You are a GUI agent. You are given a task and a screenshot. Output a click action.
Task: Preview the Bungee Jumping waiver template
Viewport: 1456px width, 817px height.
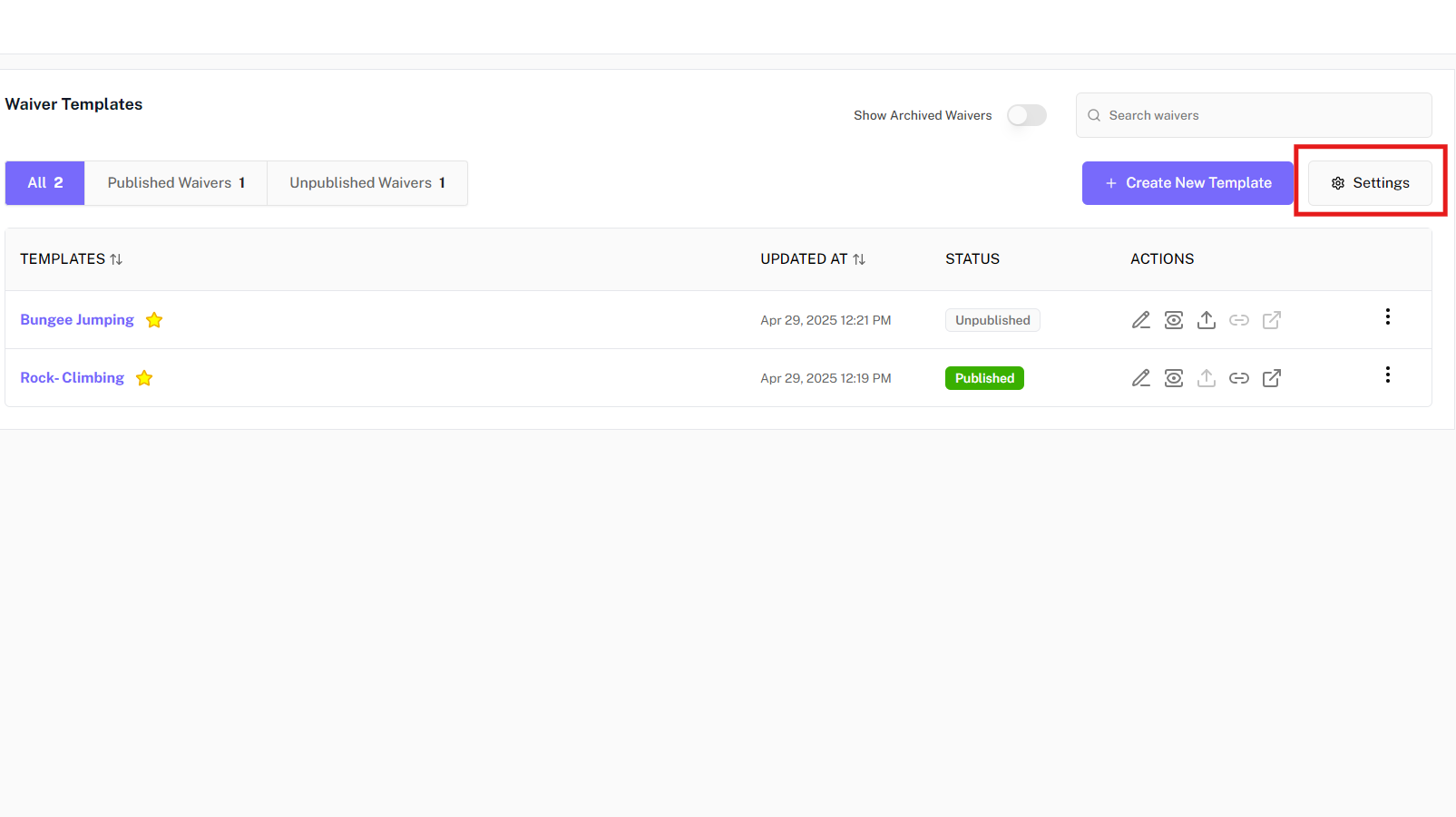1173,320
